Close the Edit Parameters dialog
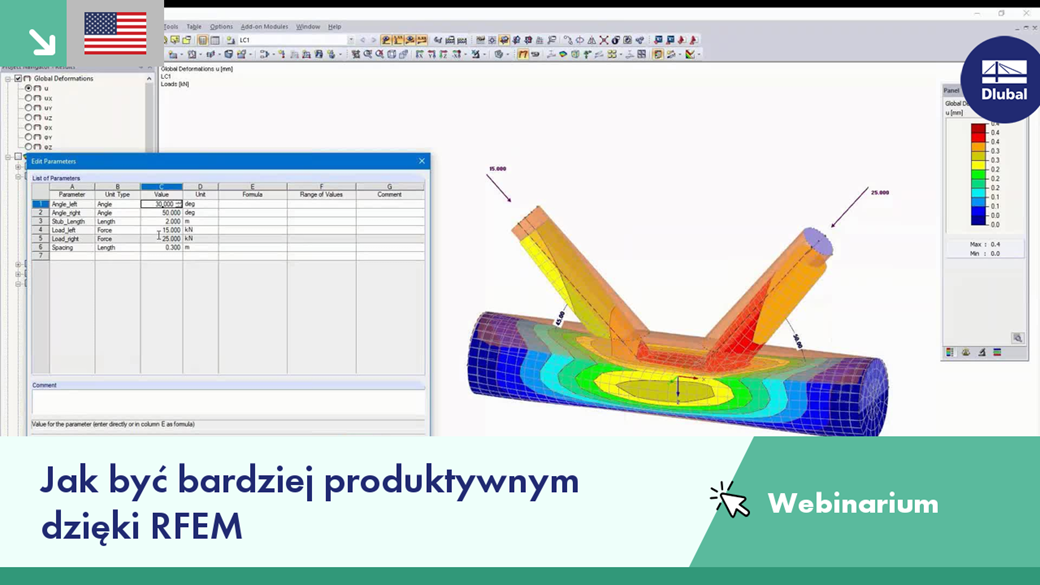The width and height of the screenshot is (1040, 585). point(422,161)
